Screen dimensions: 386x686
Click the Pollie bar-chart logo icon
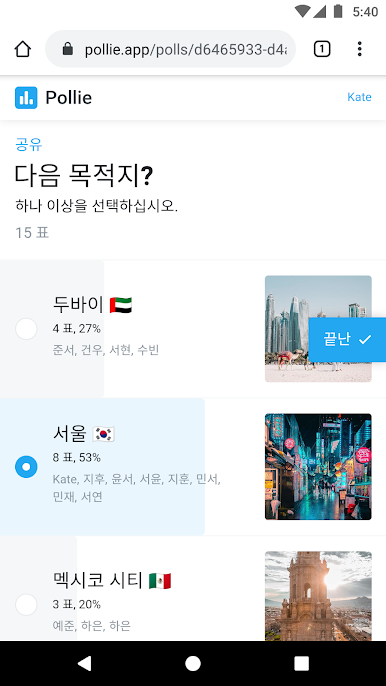click(x=26, y=98)
